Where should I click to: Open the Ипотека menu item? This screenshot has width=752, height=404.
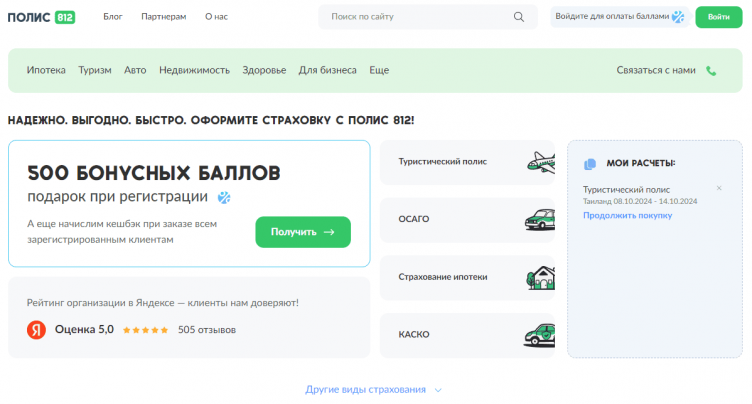[x=46, y=70]
